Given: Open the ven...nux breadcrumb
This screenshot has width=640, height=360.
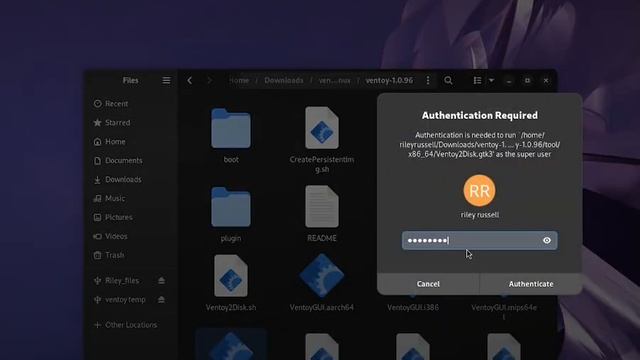Looking at the screenshot, I should pos(334,80).
